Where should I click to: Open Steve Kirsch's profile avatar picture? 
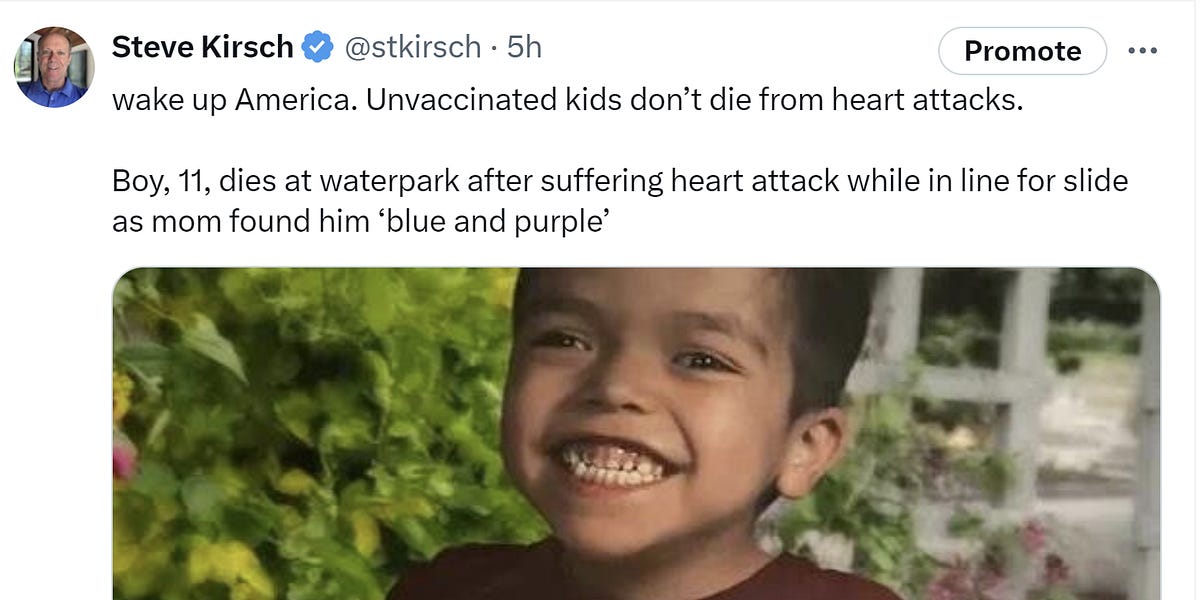click(x=55, y=67)
